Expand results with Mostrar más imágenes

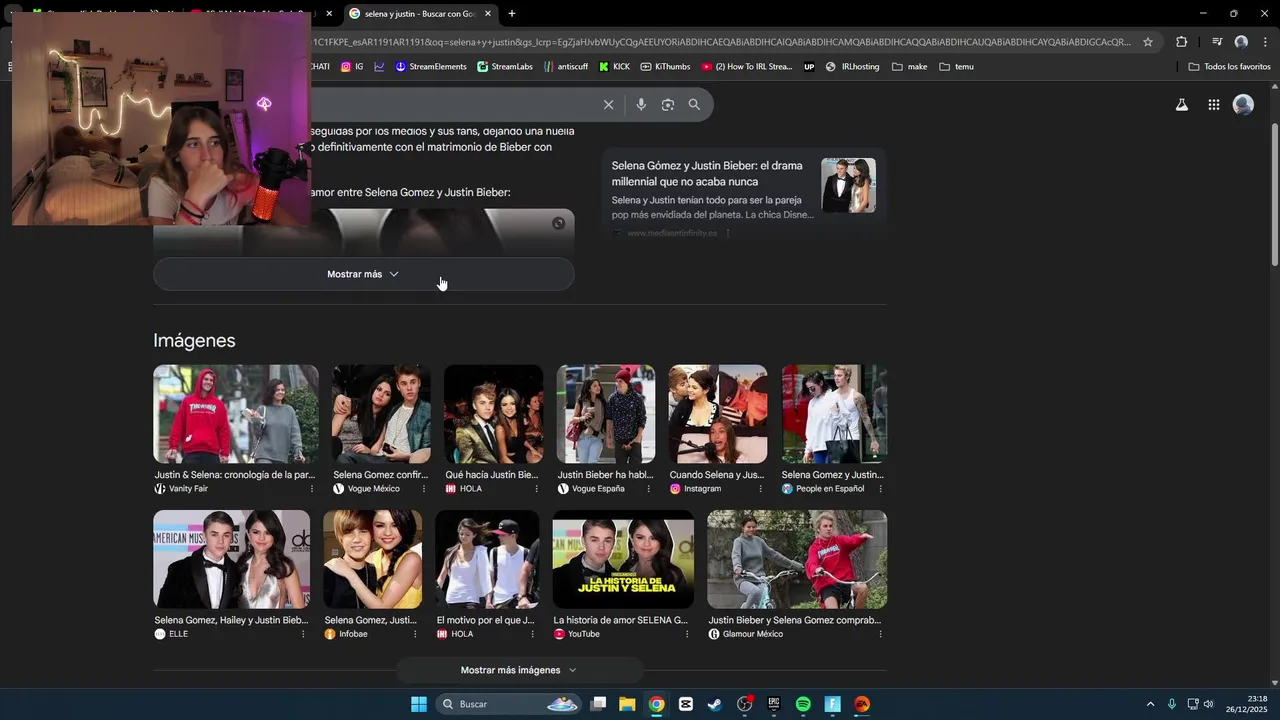click(x=519, y=670)
